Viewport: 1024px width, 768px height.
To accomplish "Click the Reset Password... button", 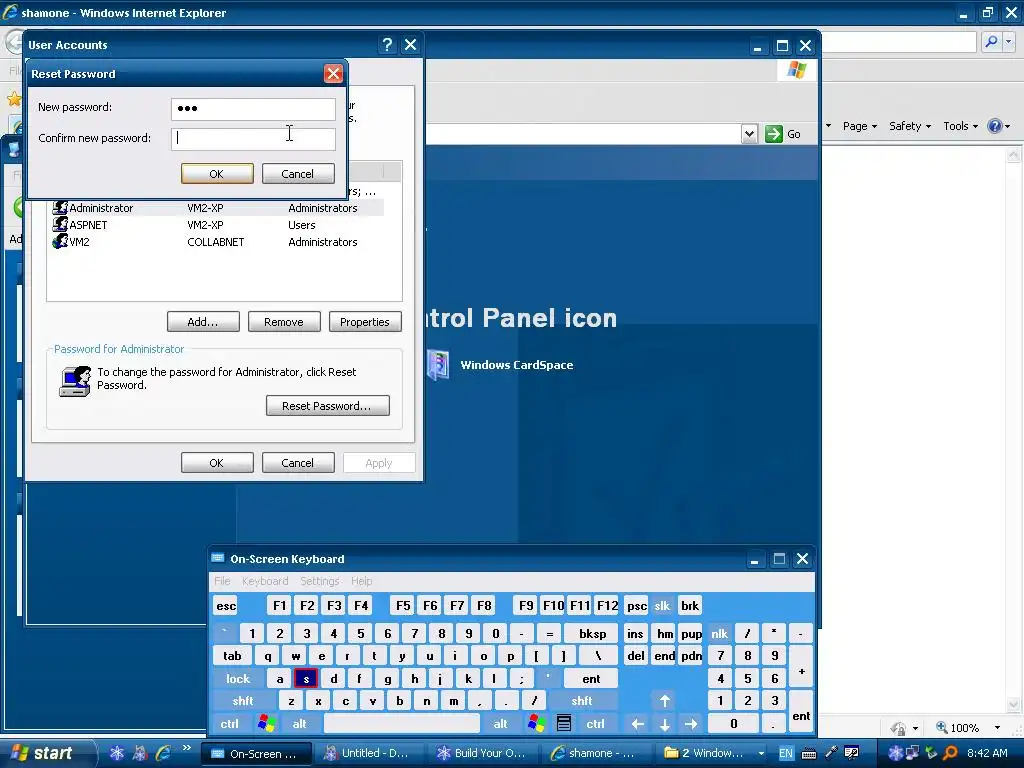I will pyautogui.click(x=327, y=406).
